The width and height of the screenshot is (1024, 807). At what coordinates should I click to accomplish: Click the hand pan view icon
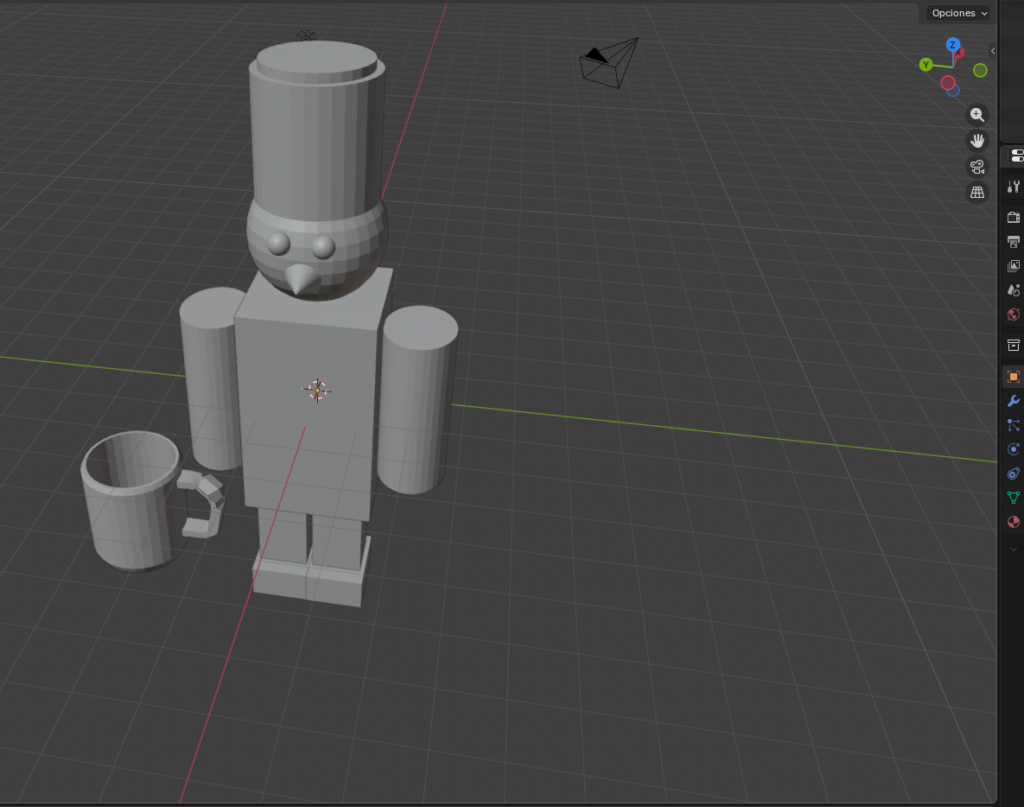(977, 141)
